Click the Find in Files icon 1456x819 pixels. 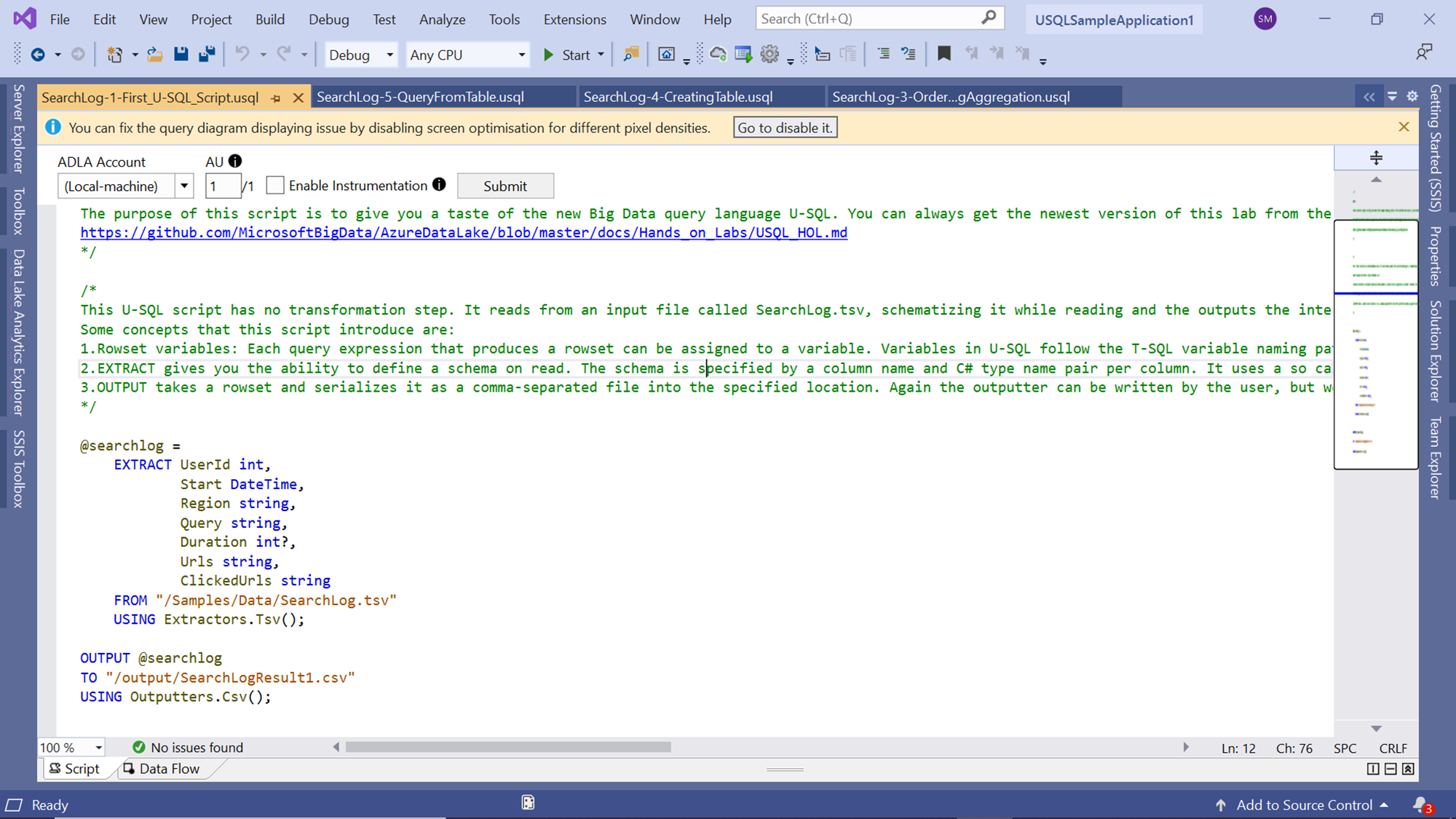(x=630, y=54)
